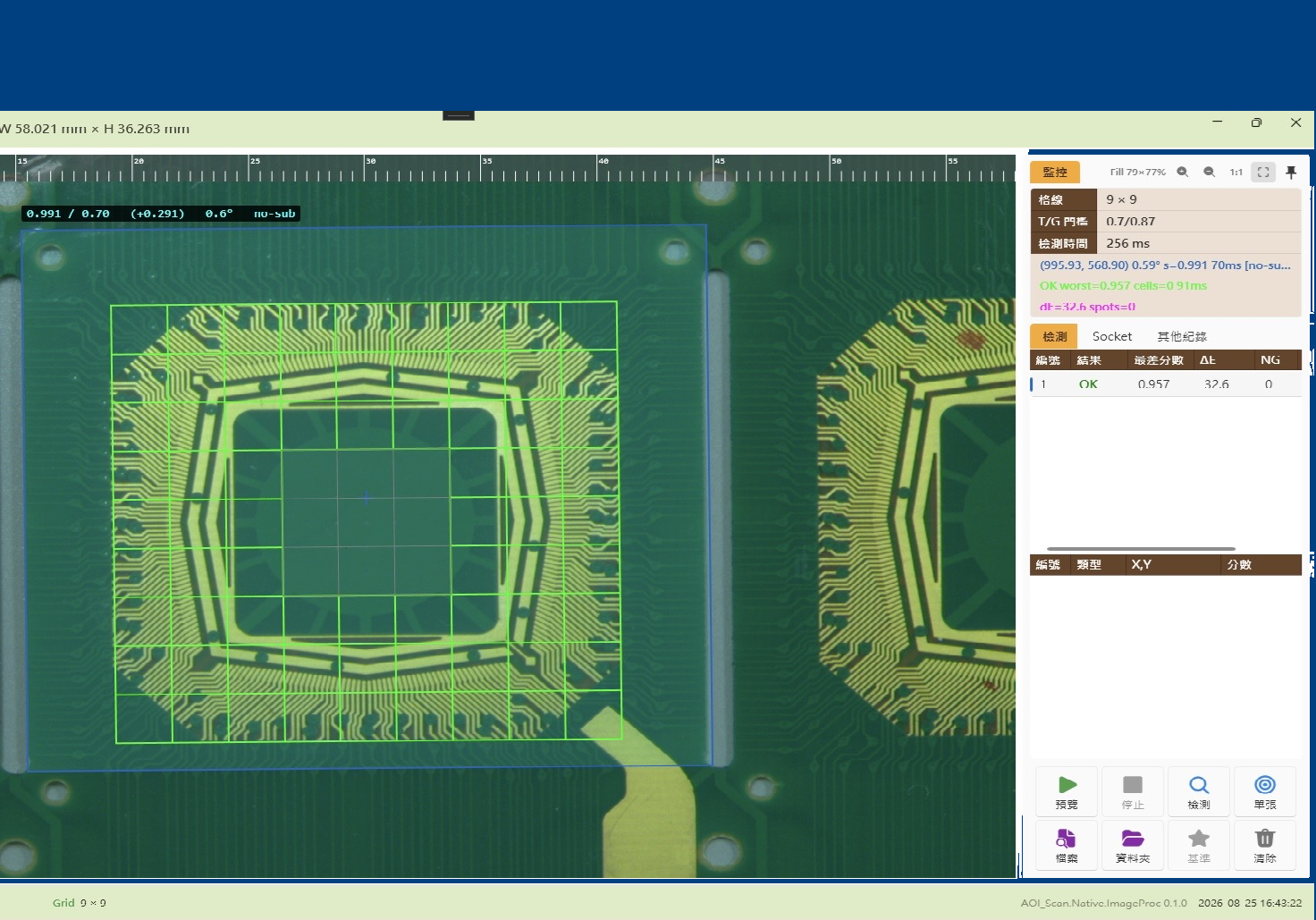
Task: Click the horizontal scrollbar under results table
Action: 1141,549
